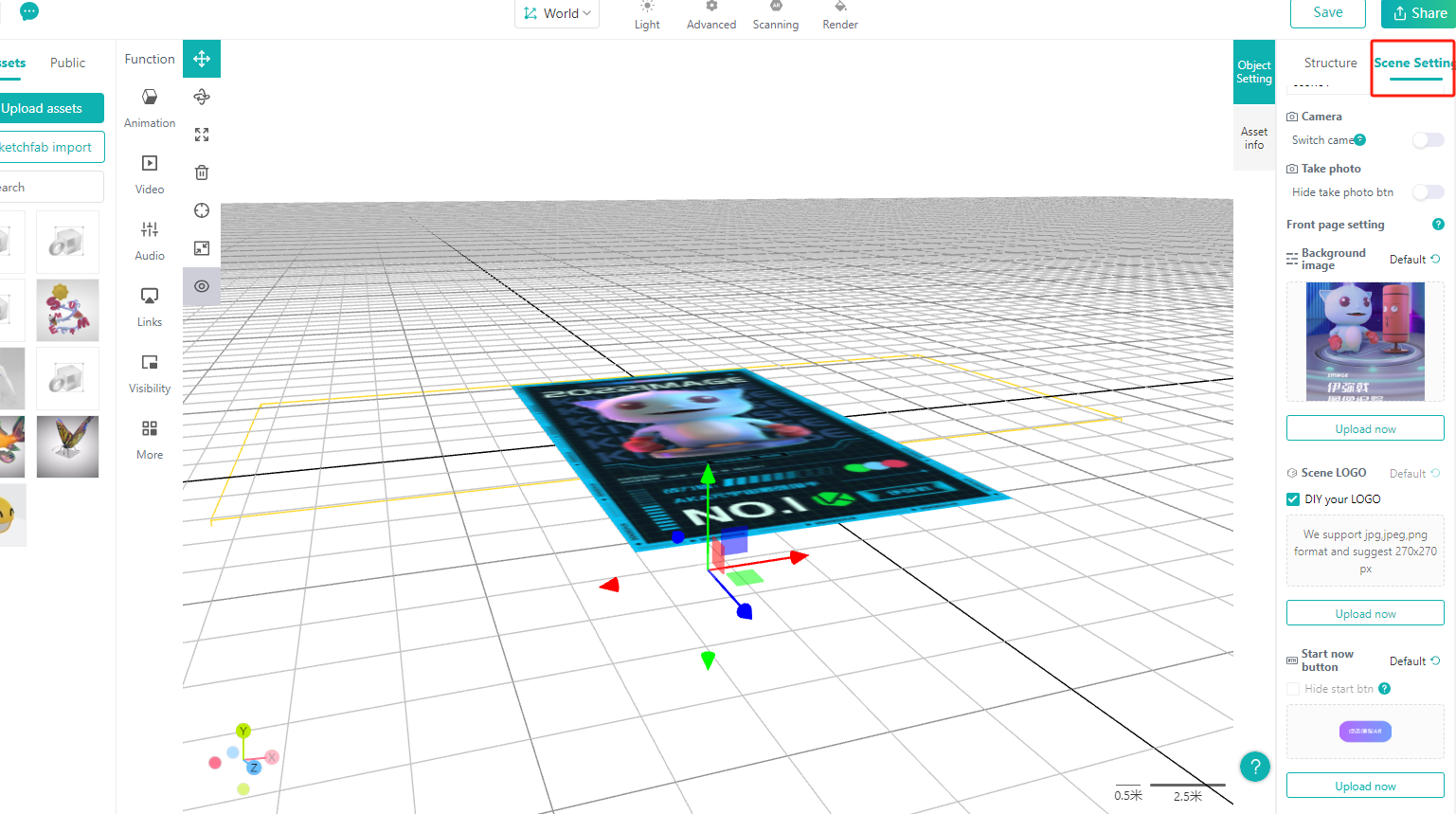Open the Video function
Image resolution: width=1456 pixels, height=814 pixels.
click(x=150, y=174)
